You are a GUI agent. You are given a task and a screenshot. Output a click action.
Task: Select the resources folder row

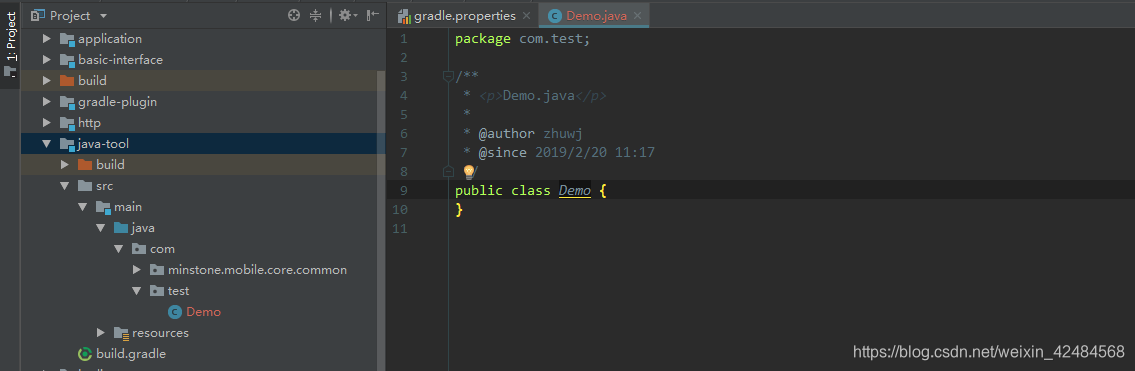tap(199, 333)
